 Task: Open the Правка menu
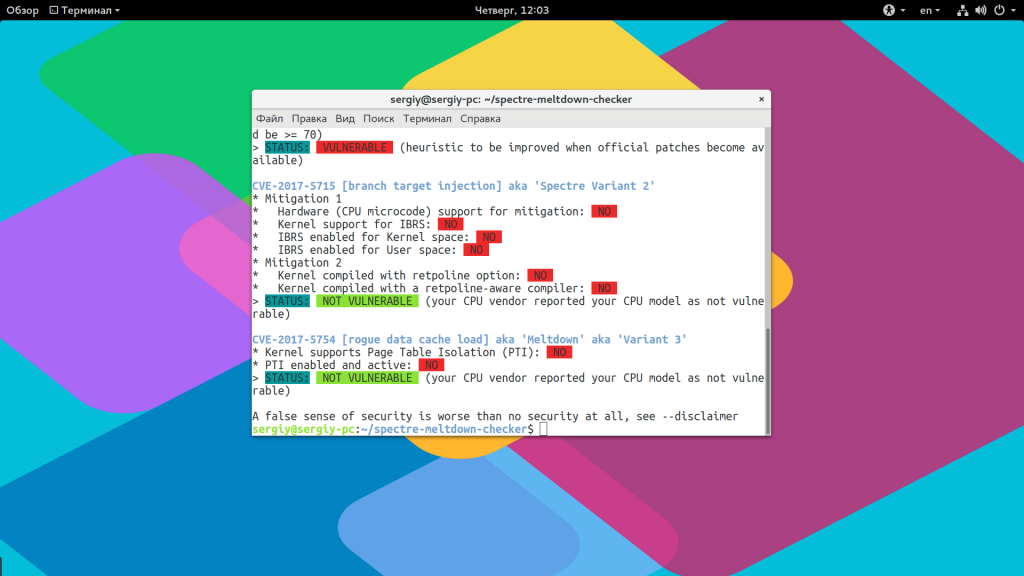pos(309,118)
